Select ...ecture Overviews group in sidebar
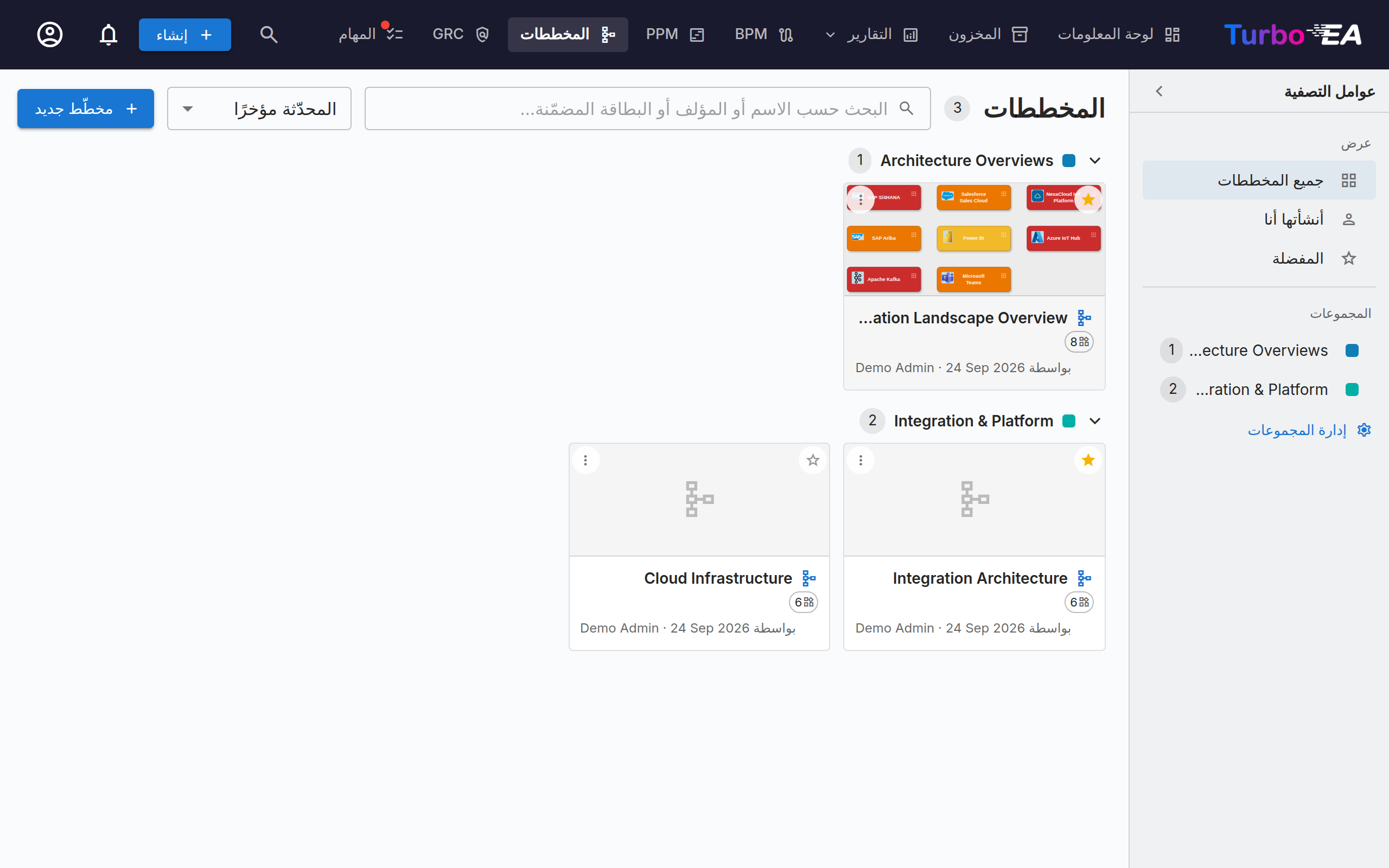This screenshot has width=1389, height=868. 1259,350
